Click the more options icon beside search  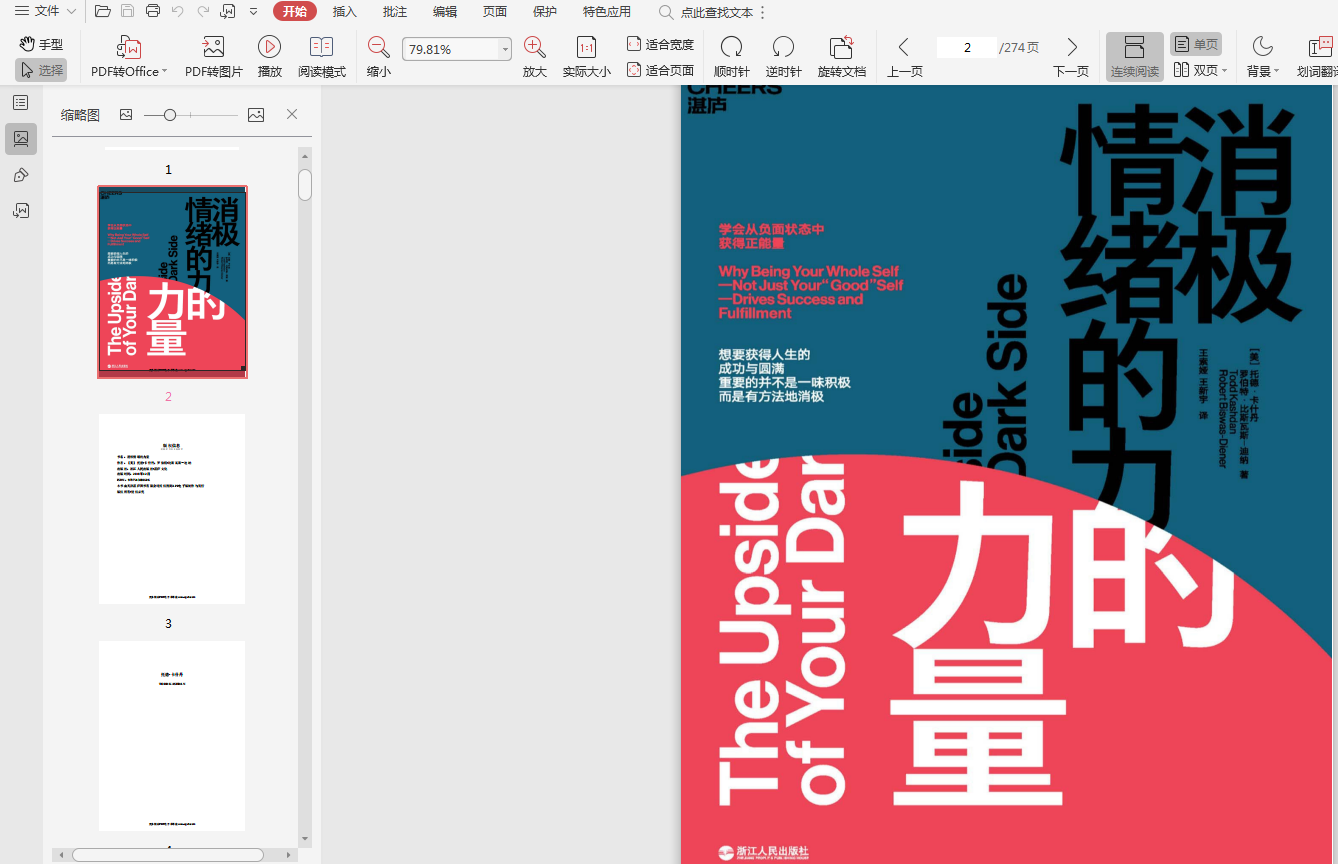pyautogui.click(x=763, y=13)
